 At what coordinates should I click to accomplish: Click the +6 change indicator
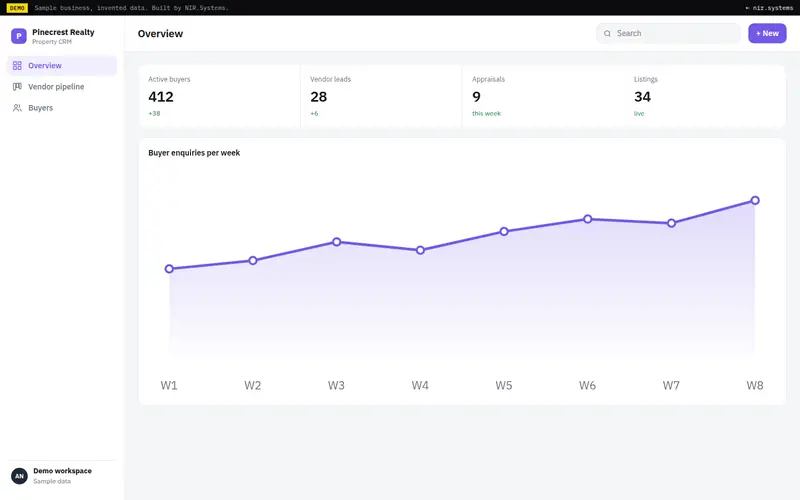click(314, 113)
